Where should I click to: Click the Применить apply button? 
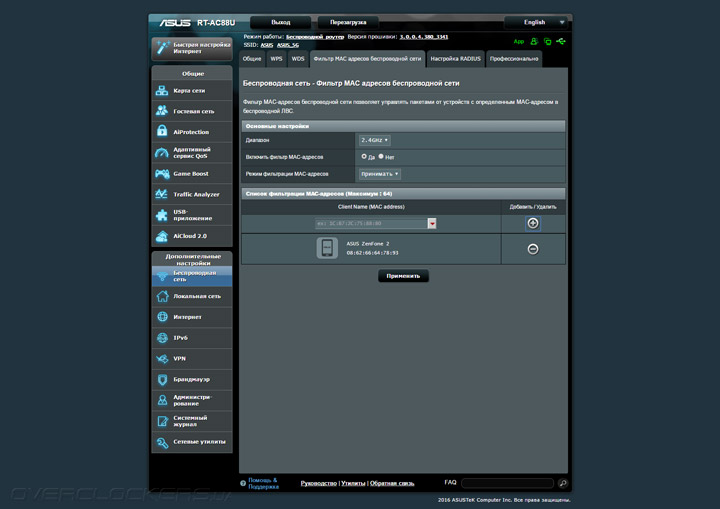tap(403, 276)
